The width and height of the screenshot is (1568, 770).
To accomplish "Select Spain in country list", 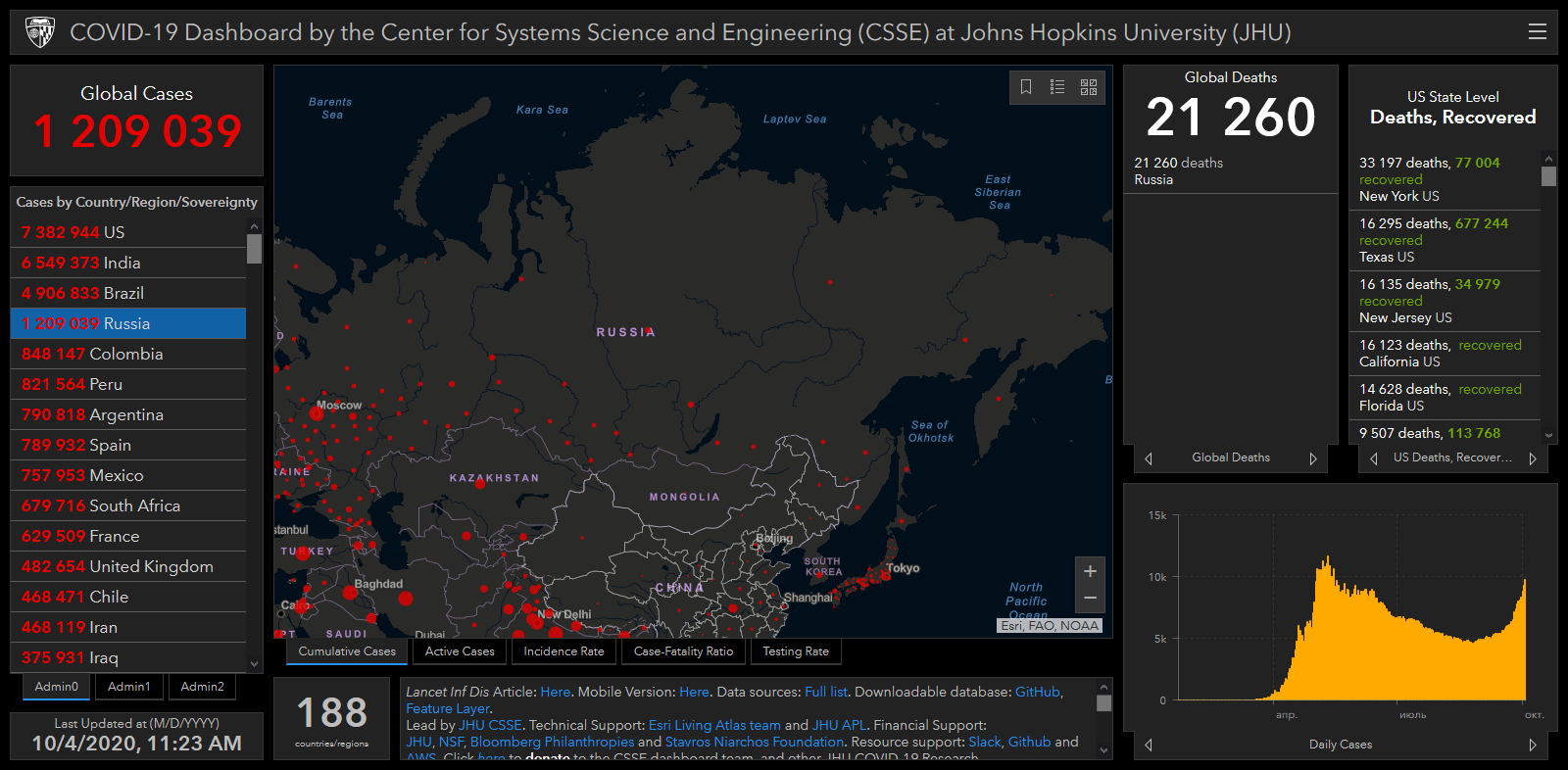I will coord(128,445).
